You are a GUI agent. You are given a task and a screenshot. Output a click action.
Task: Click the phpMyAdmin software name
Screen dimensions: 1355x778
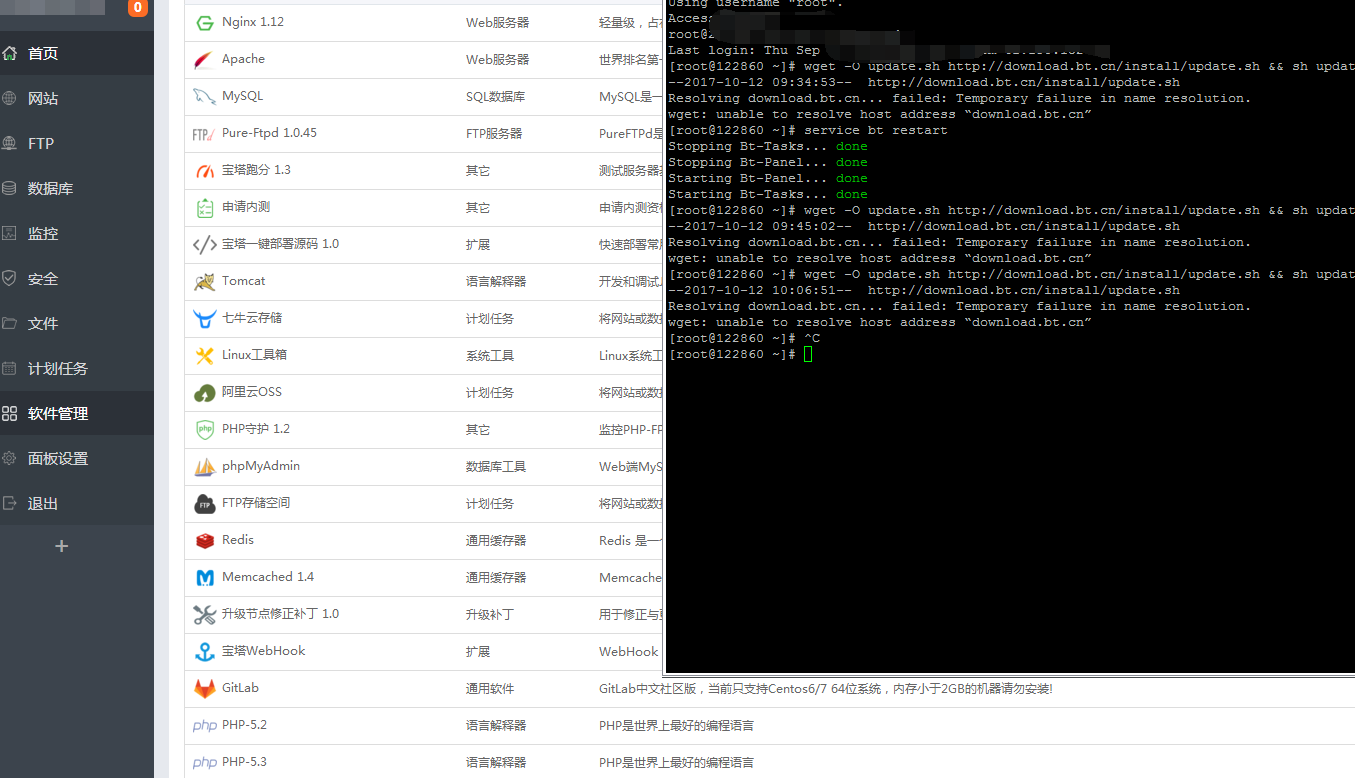tap(261, 466)
